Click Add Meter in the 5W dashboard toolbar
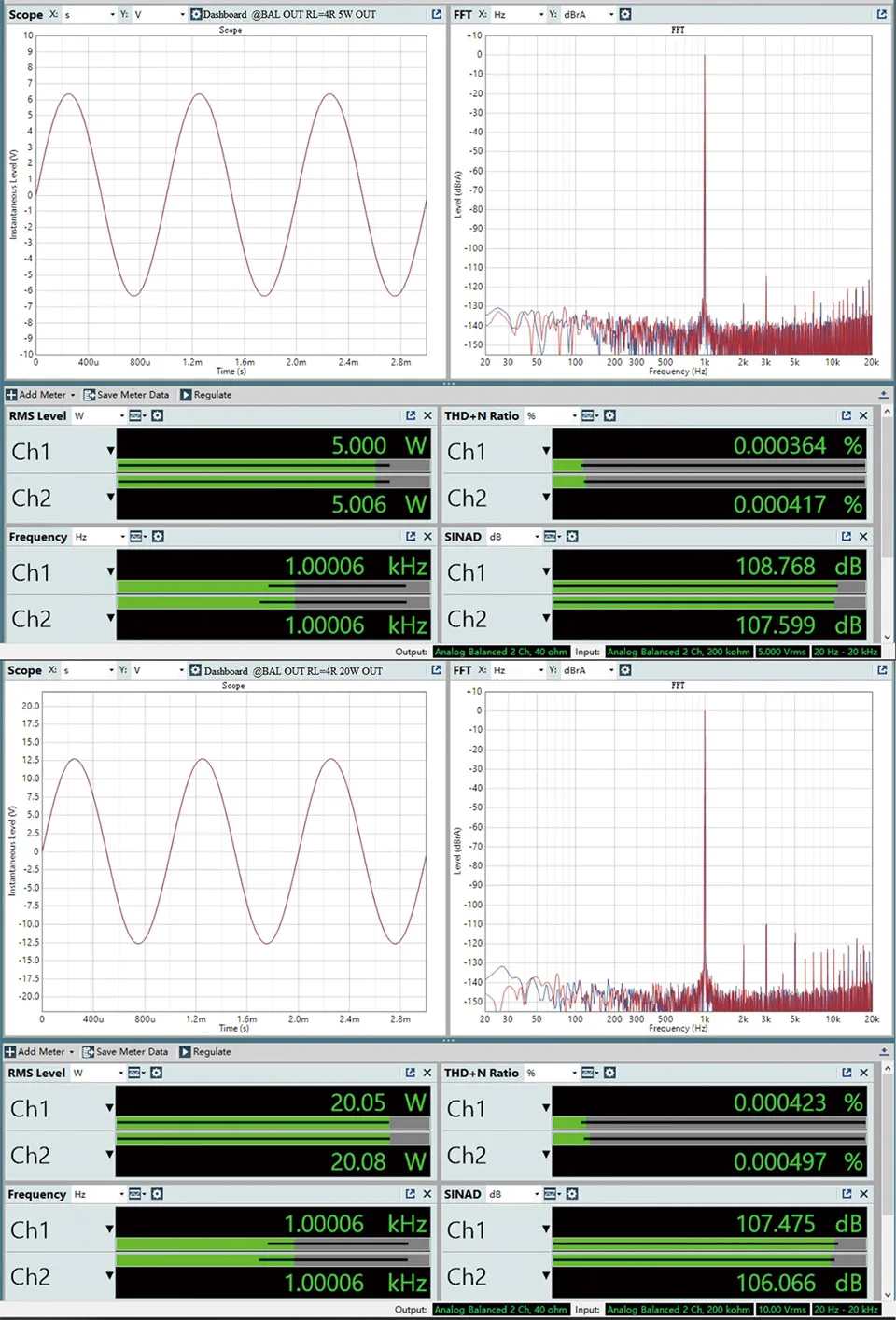This screenshot has height=1320, width=896. click(x=40, y=395)
